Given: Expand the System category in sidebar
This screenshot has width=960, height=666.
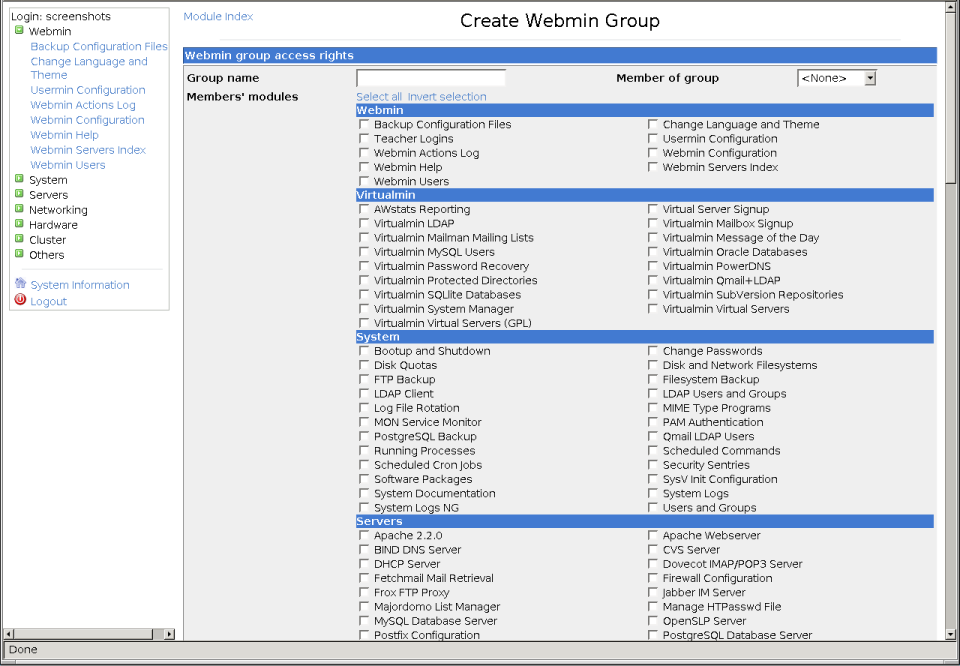Looking at the screenshot, I should [19, 179].
